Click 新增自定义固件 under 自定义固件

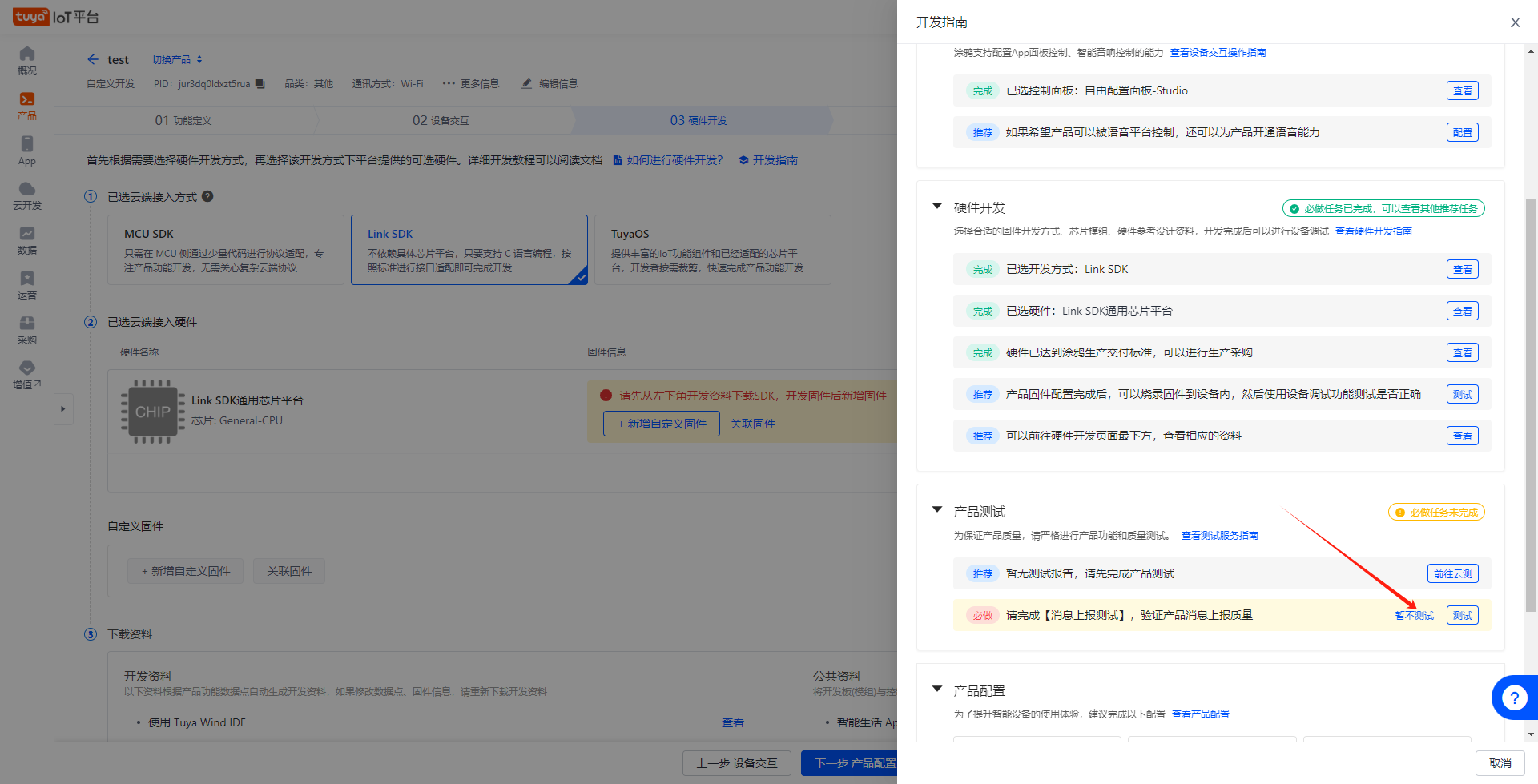186,571
